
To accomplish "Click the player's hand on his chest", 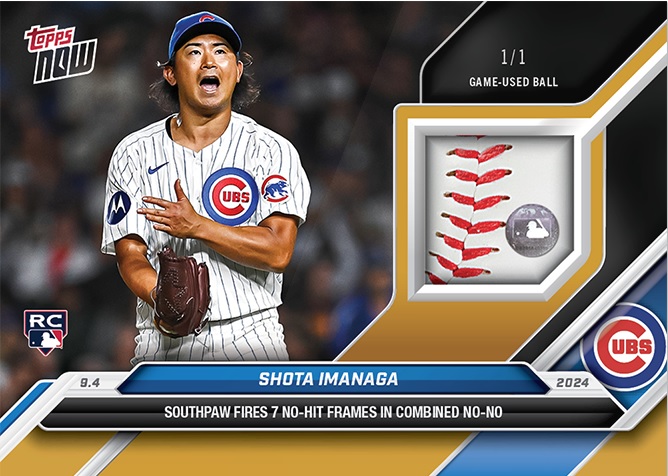I will point(170,211).
